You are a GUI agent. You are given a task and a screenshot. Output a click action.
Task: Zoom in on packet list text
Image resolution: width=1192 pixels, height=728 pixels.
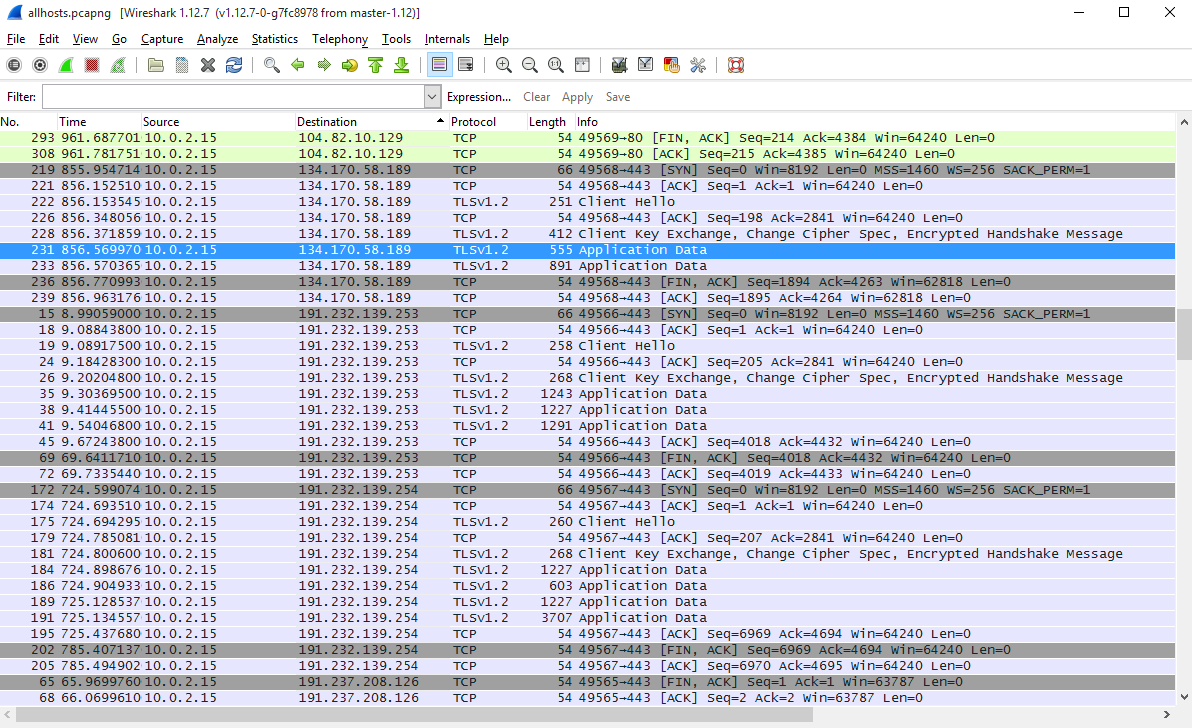point(504,65)
